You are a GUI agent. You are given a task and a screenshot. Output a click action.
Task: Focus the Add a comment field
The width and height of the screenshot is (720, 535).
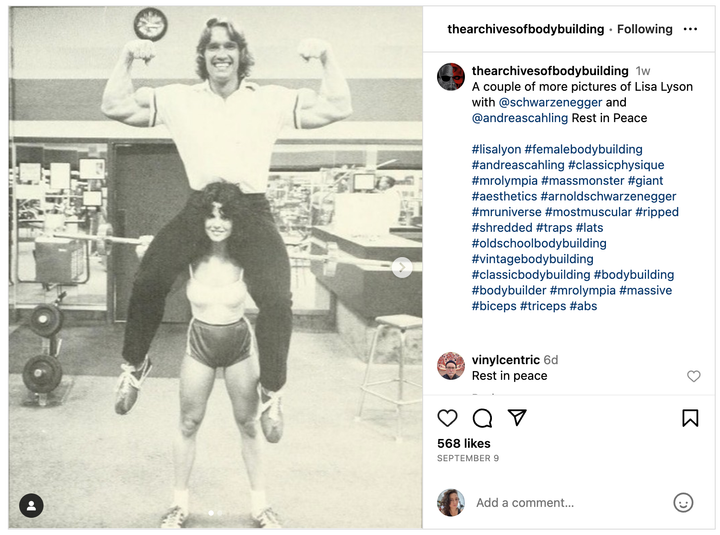coord(525,502)
